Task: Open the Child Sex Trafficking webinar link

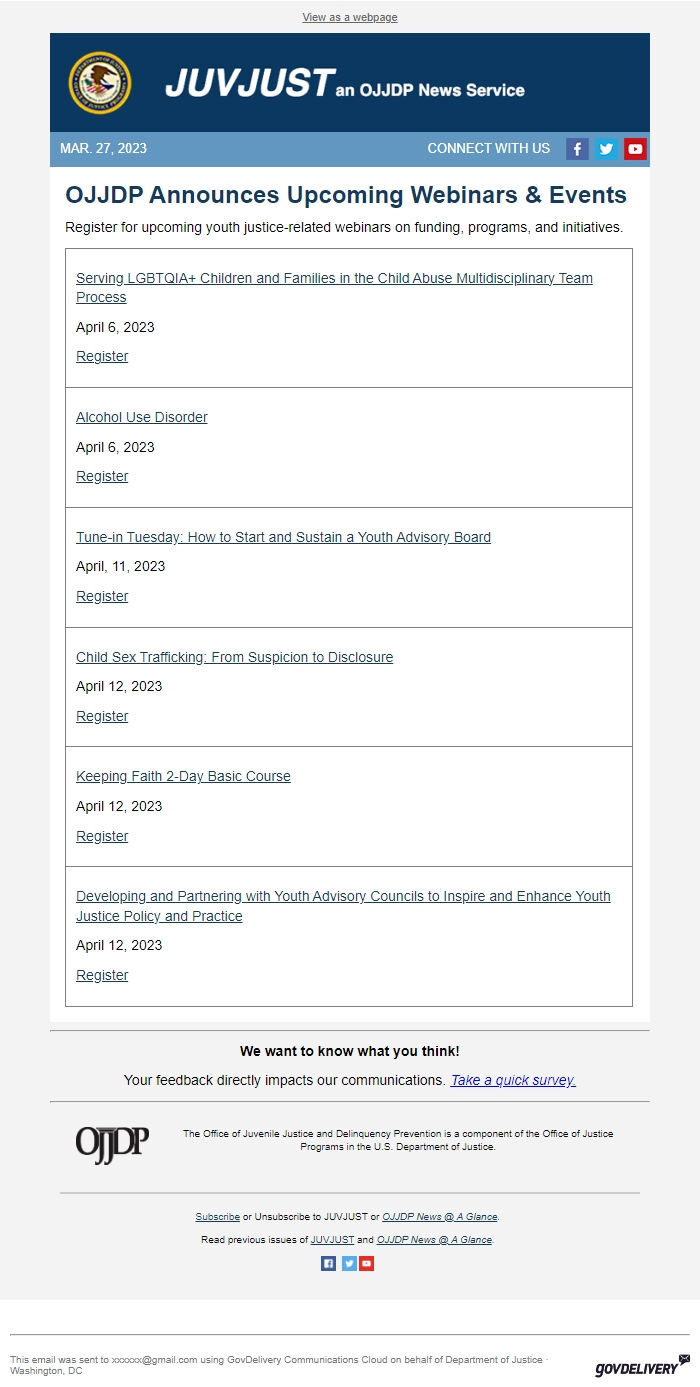Action: point(234,657)
